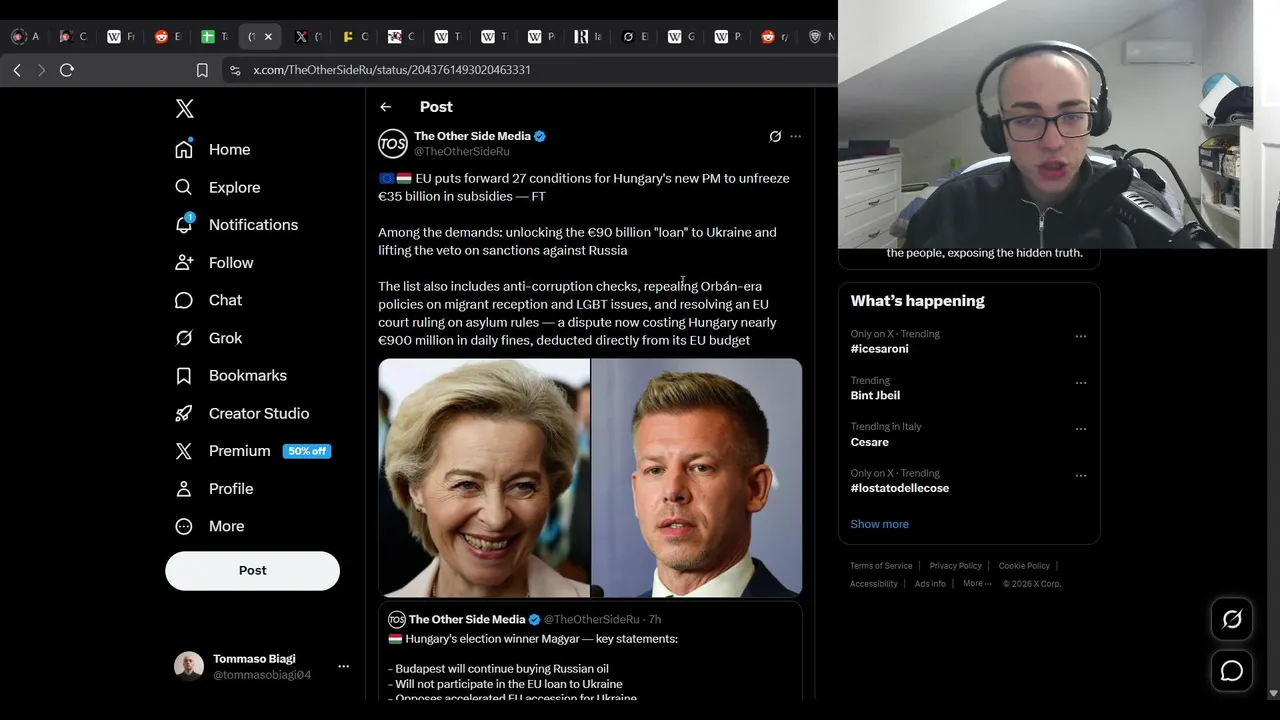Switch to the last Reddit tab labeled r/
Image resolution: width=1280 pixels, height=720 pixels.
775,37
